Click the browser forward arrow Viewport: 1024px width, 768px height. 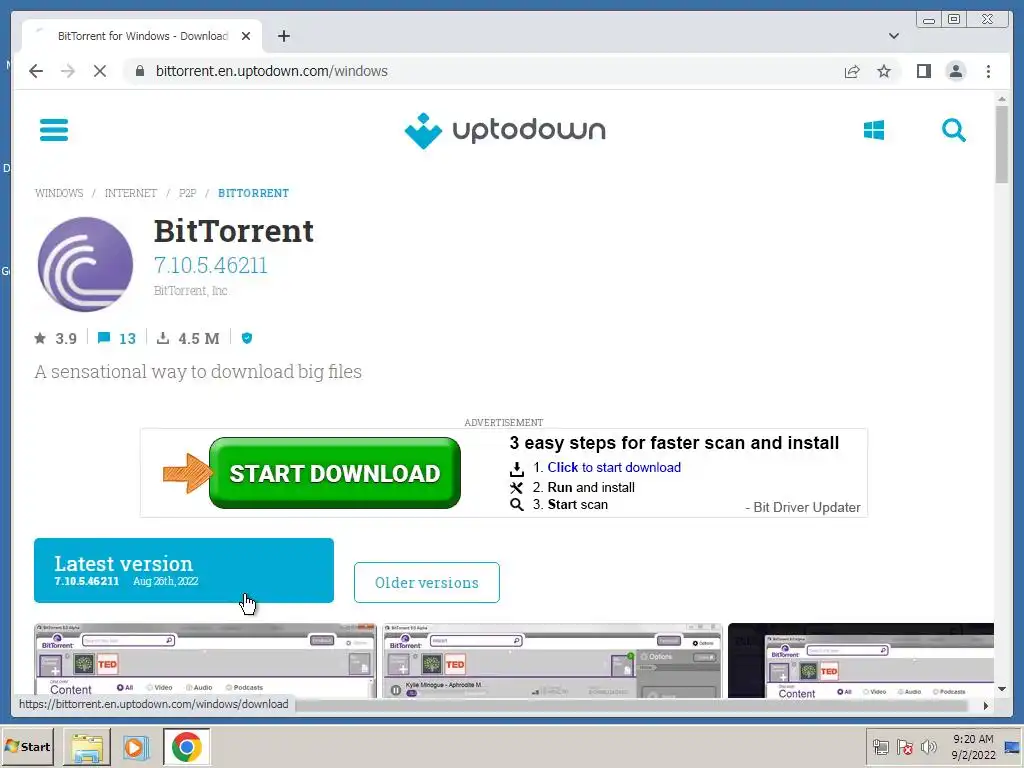68,71
